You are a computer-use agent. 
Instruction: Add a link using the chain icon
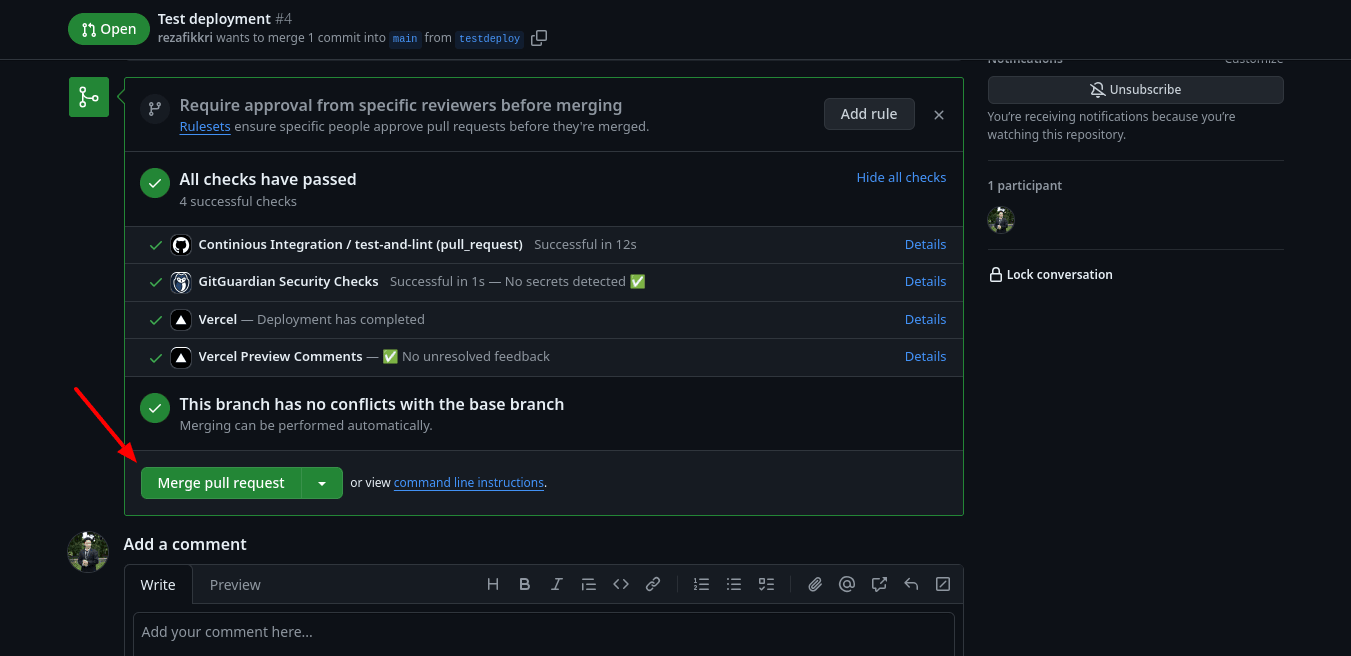coord(653,584)
